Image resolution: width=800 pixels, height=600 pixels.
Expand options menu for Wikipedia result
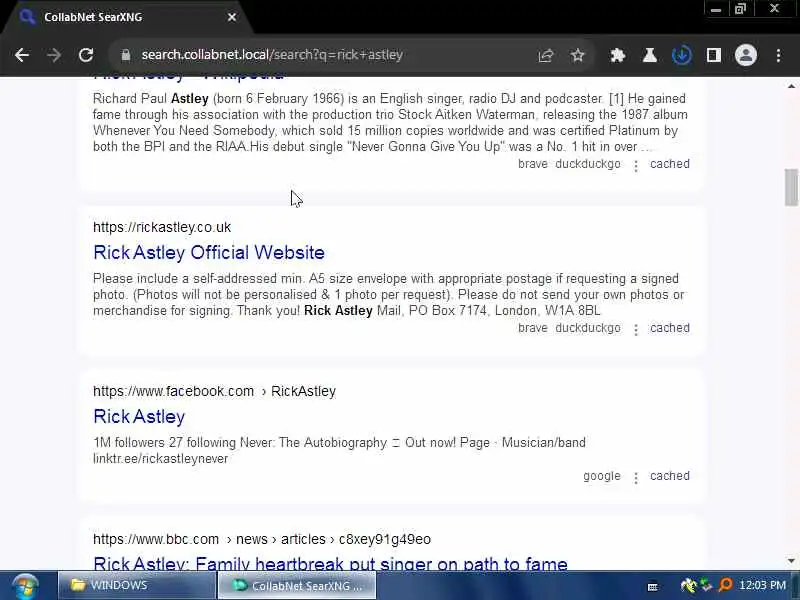pyautogui.click(x=636, y=166)
